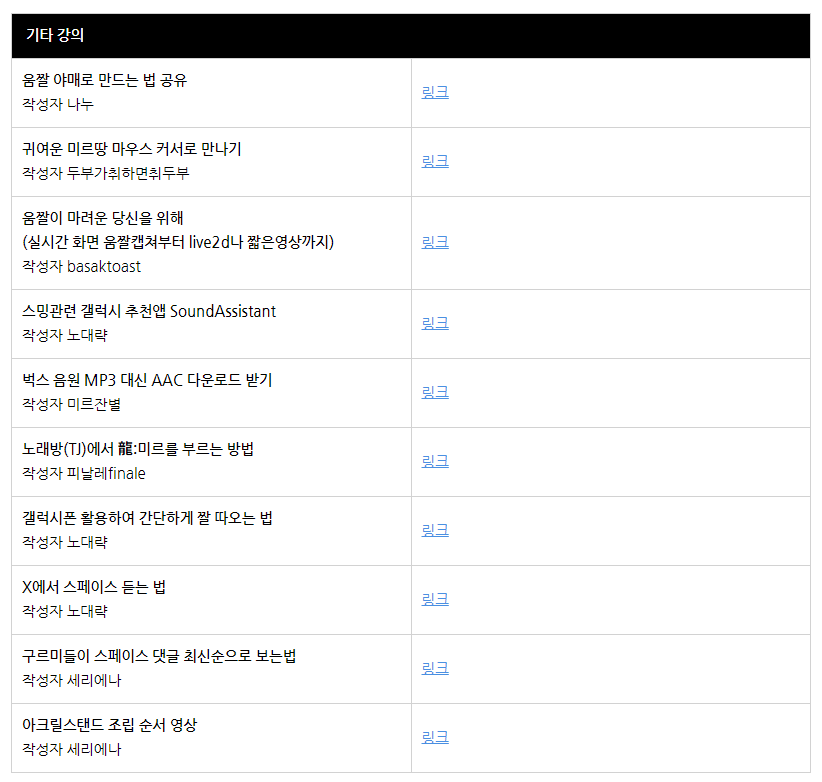Select the title 구르미들이 스페이스 댓글 최신순으로 보는법

click(x=159, y=656)
